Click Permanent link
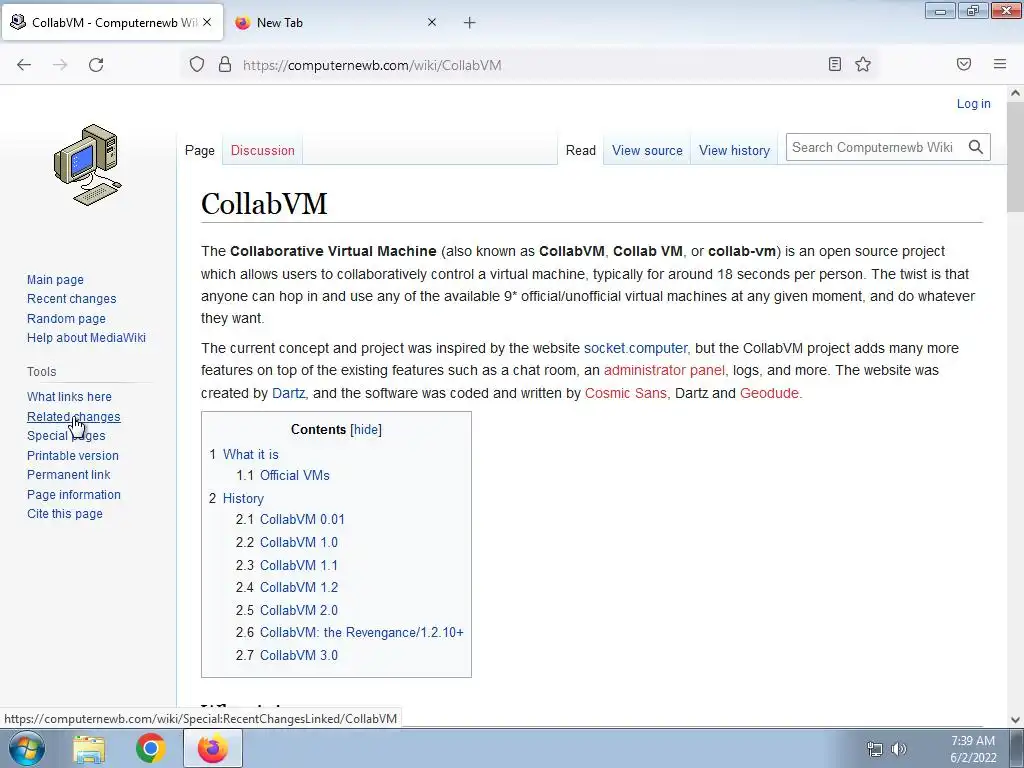 (69, 475)
